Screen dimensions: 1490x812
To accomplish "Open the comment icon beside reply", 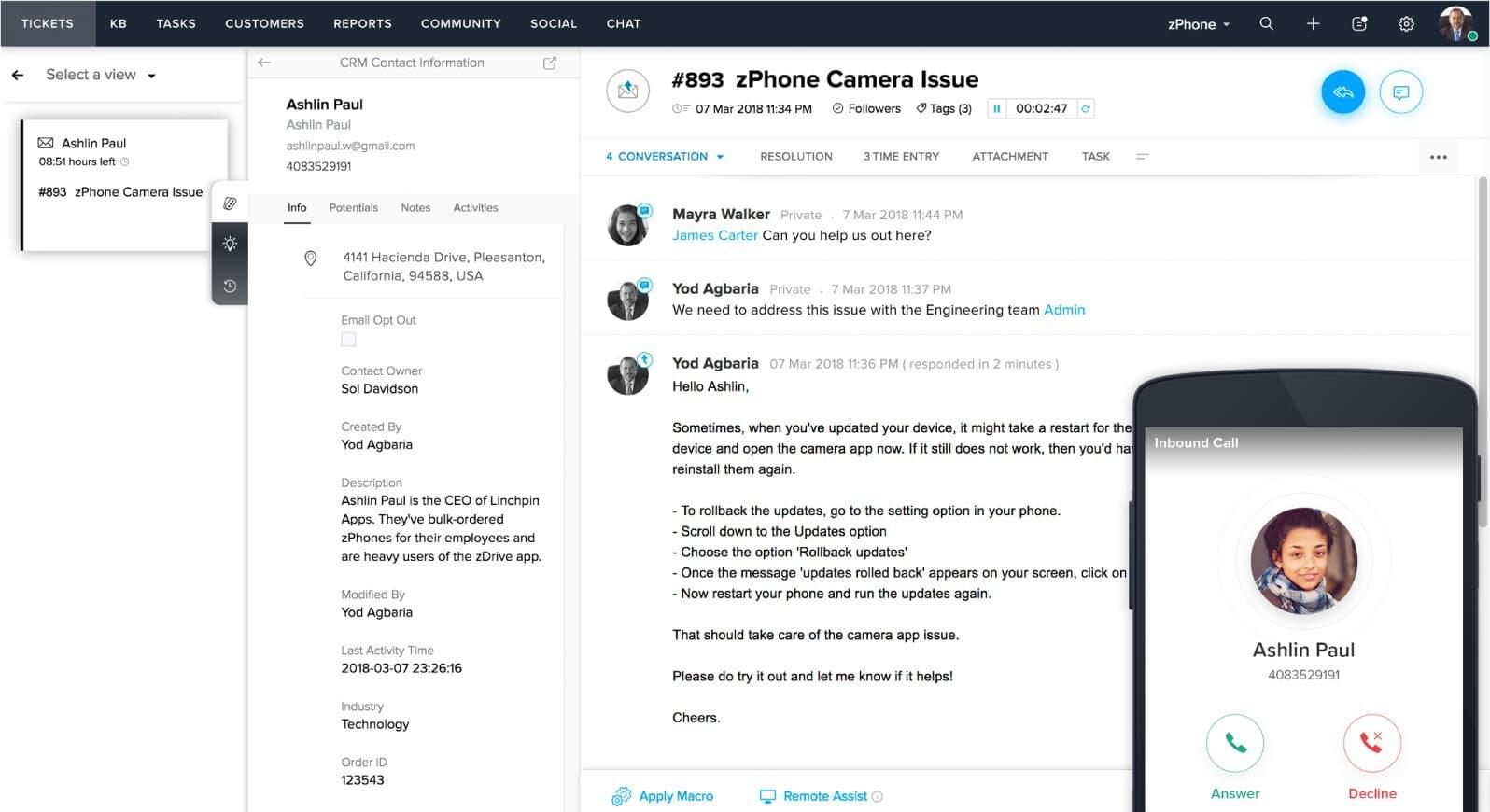I will [x=1400, y=92].
